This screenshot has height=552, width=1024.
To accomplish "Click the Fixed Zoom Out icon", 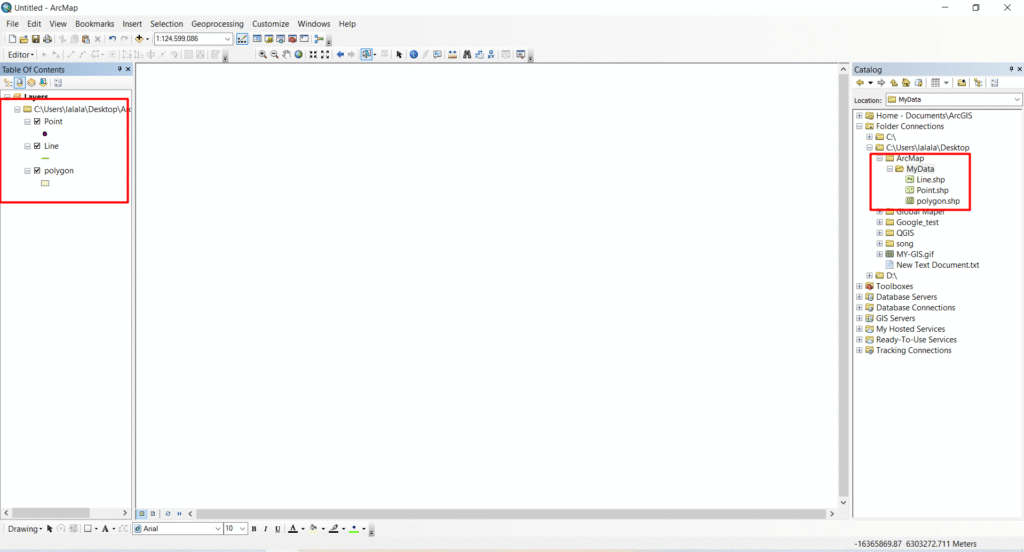I will [x=325, y=55].
